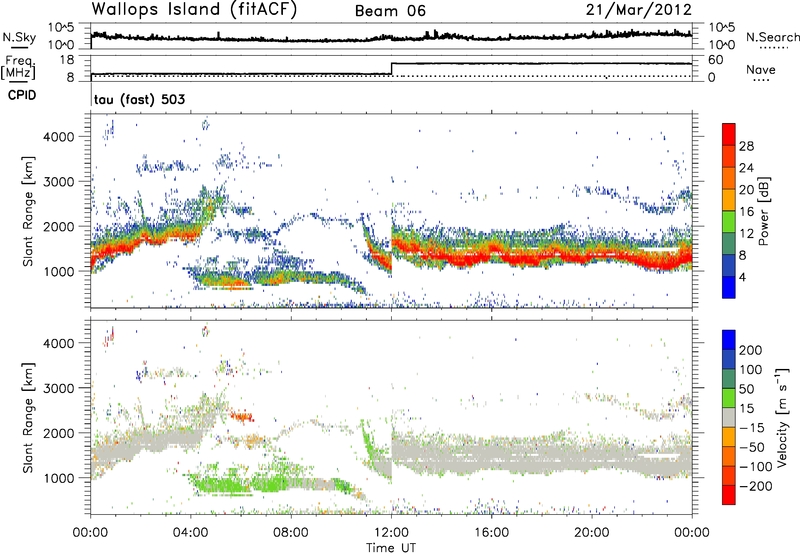Select the 'Beam 06' label

coord(390,11)
